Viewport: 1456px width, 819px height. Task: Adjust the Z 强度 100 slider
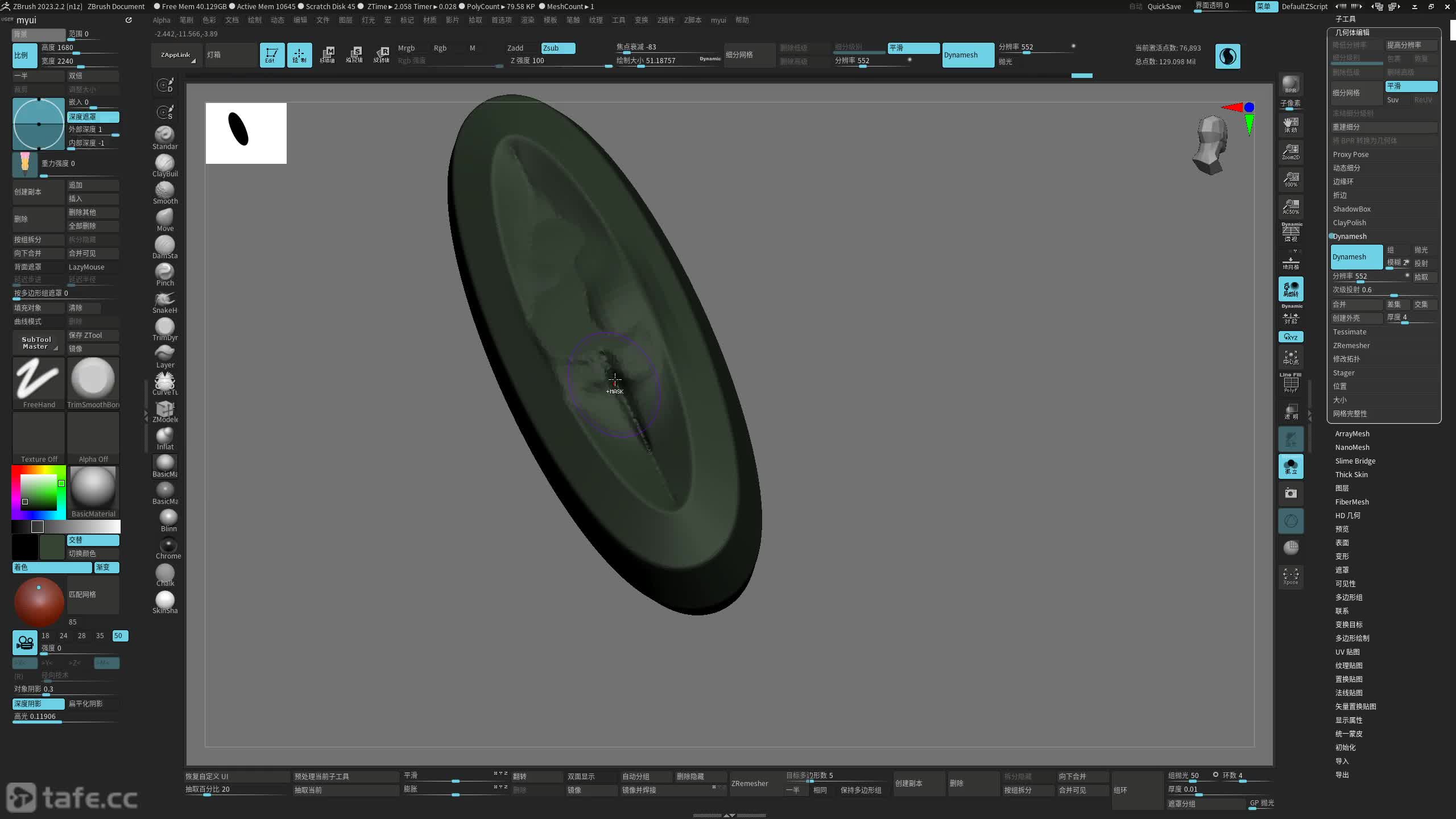560,61
